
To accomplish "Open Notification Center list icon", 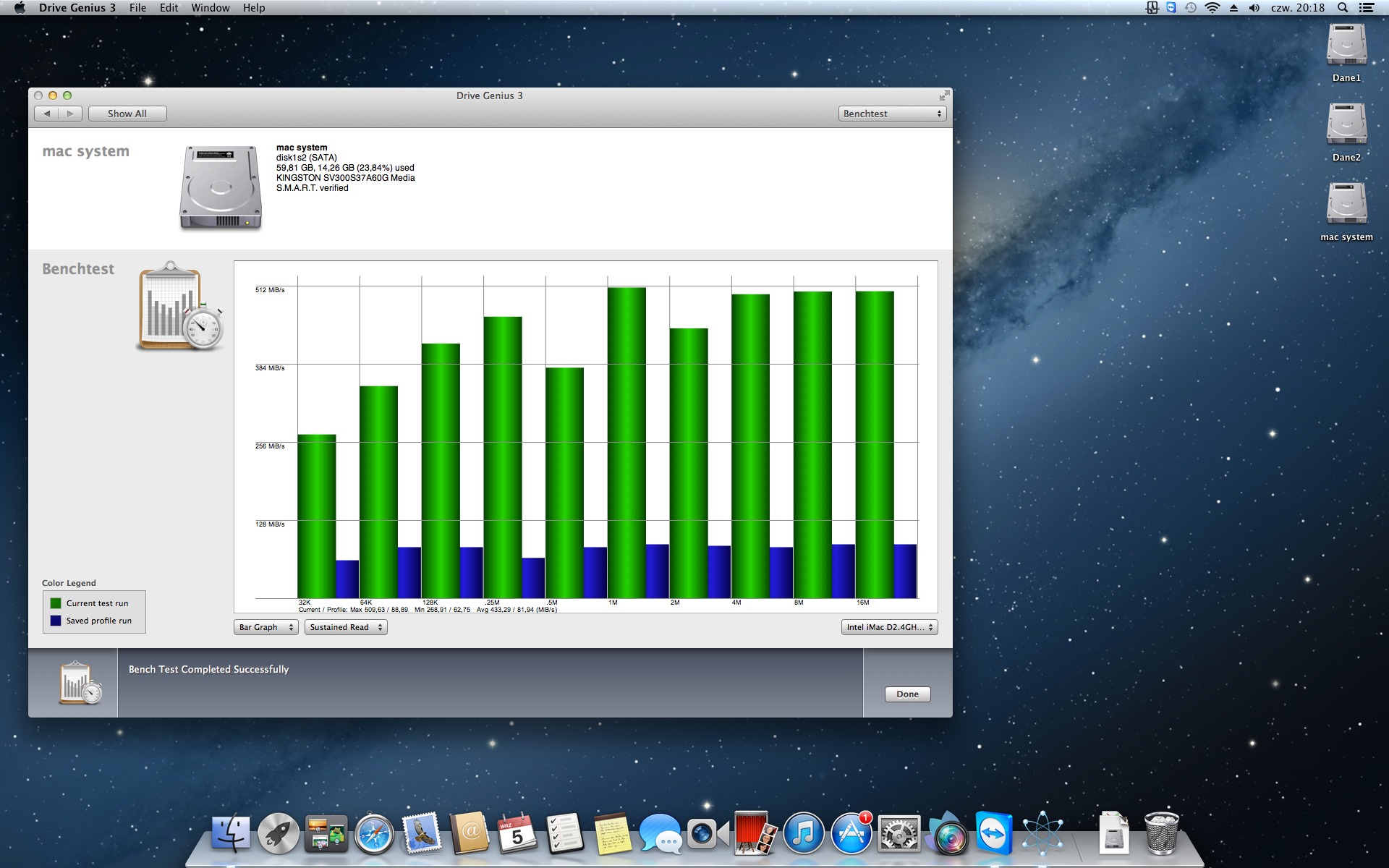I will (x=1367, y=8).
